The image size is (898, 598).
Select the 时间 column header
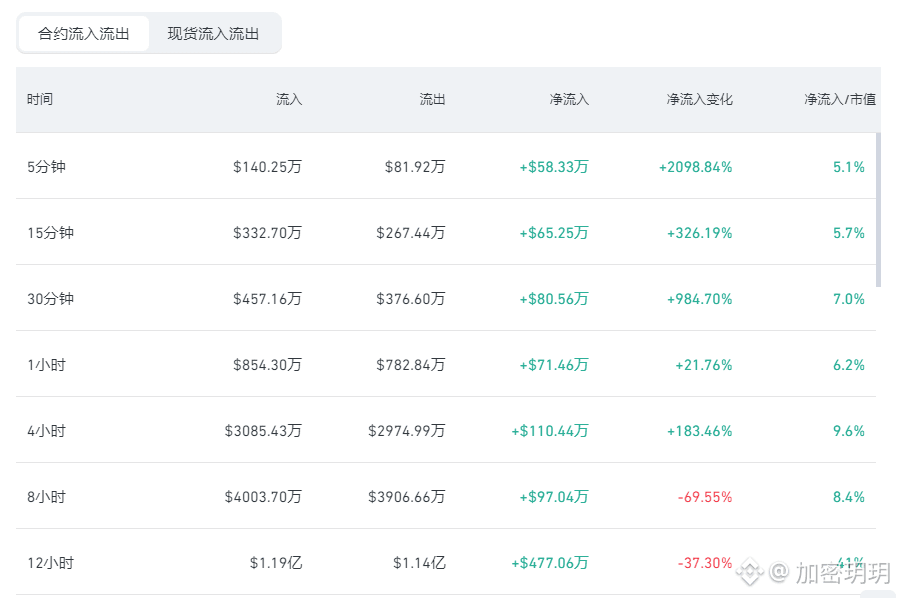40,99
